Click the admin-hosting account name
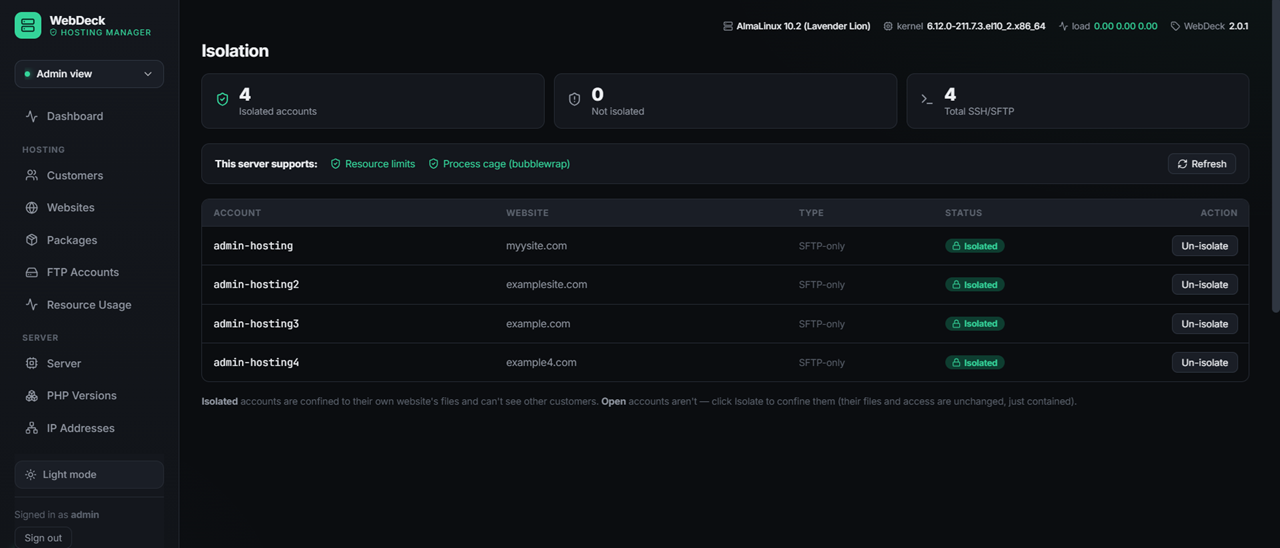1280x548 pixels. click(253, 246)
